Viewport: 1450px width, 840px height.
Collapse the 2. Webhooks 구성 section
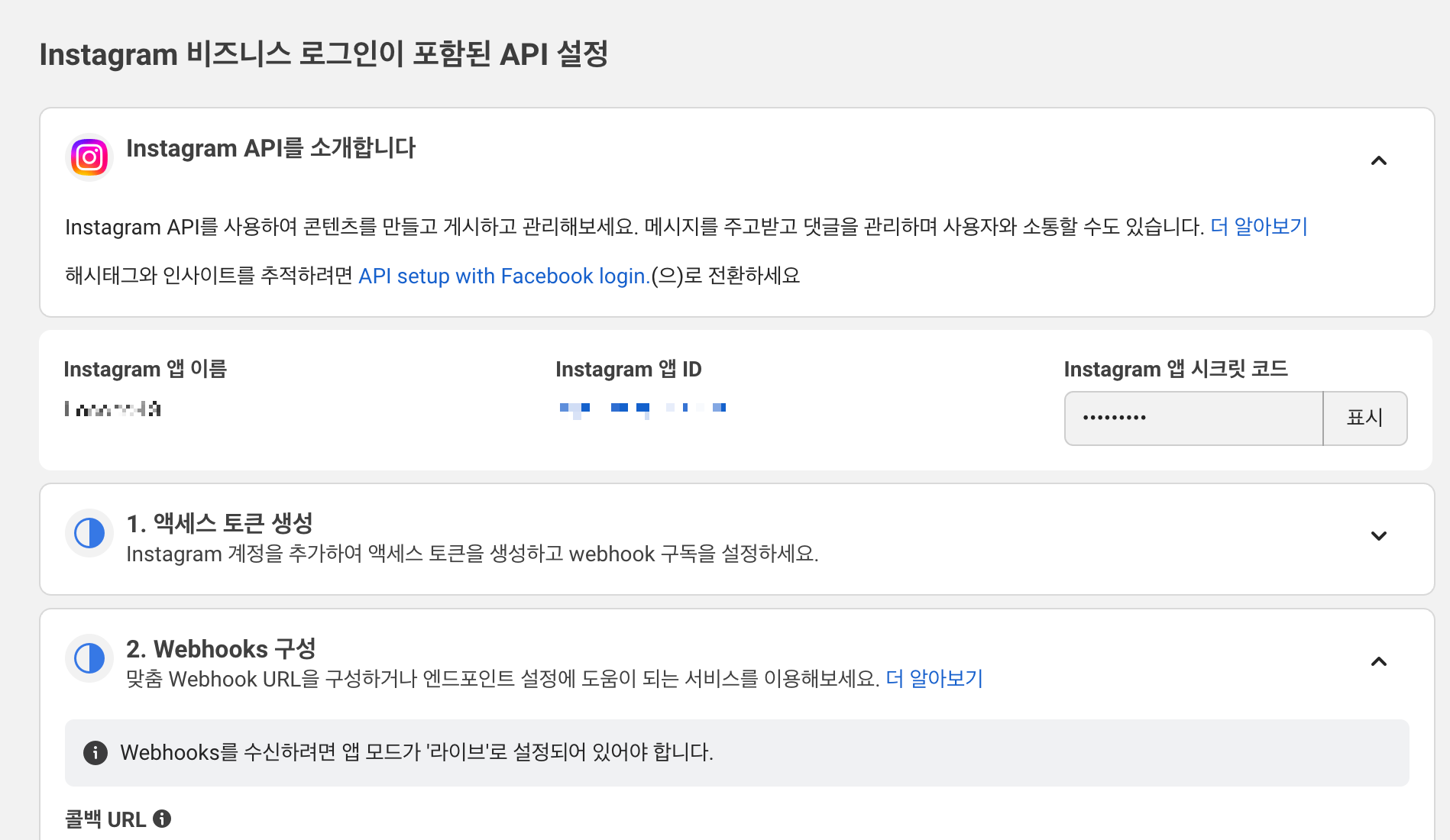click(x=1379, y=661)
